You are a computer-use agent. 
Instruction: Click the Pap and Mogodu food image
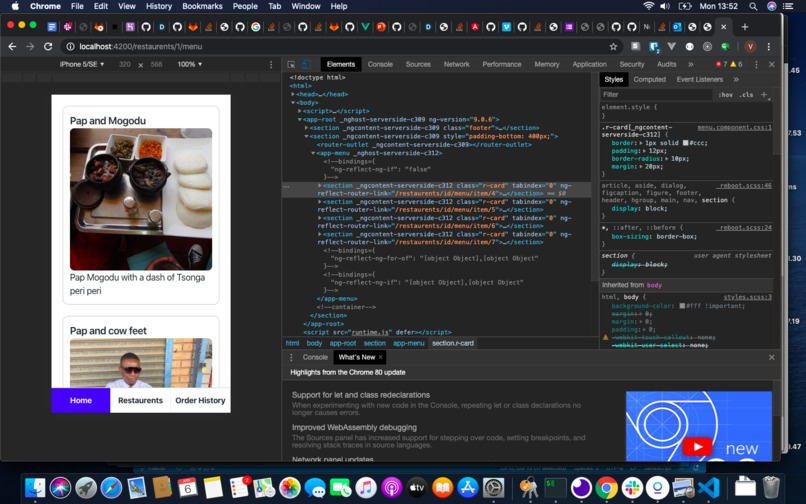pyautogui.click(x=141, y=199)
